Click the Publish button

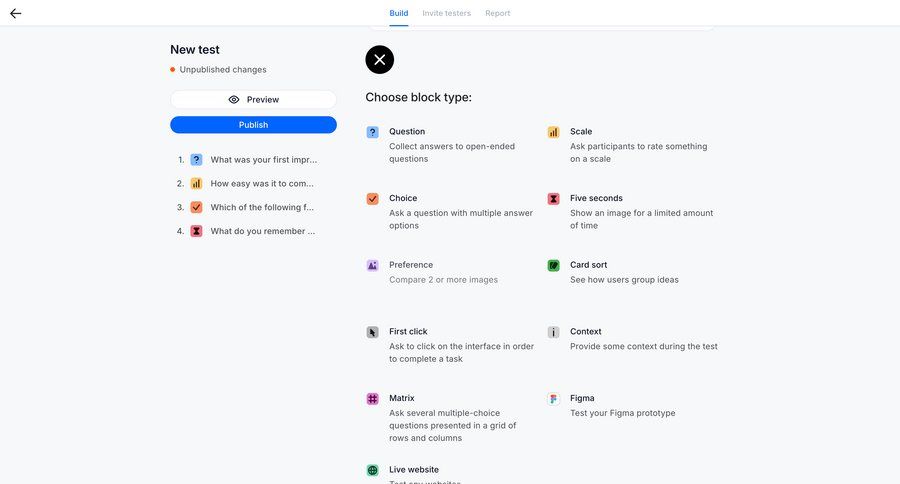[253, 125]
